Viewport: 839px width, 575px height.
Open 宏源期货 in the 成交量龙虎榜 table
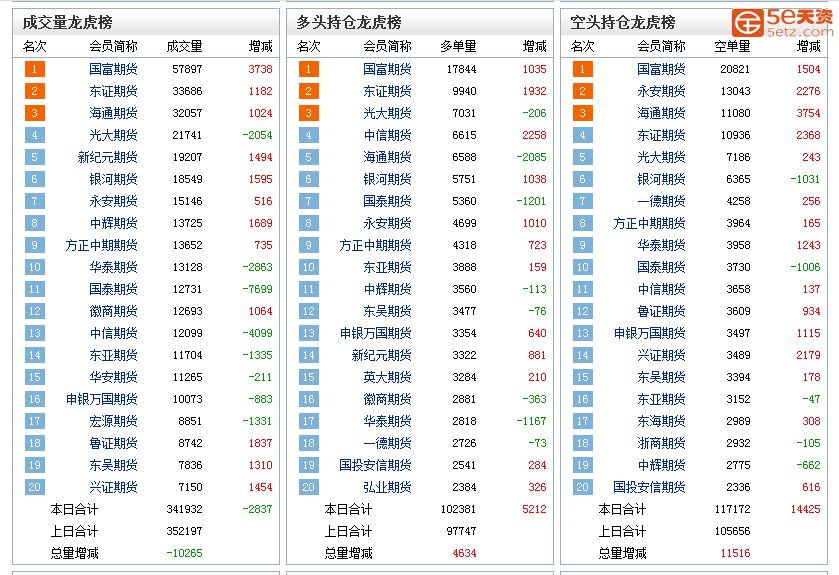coord(113,421)
